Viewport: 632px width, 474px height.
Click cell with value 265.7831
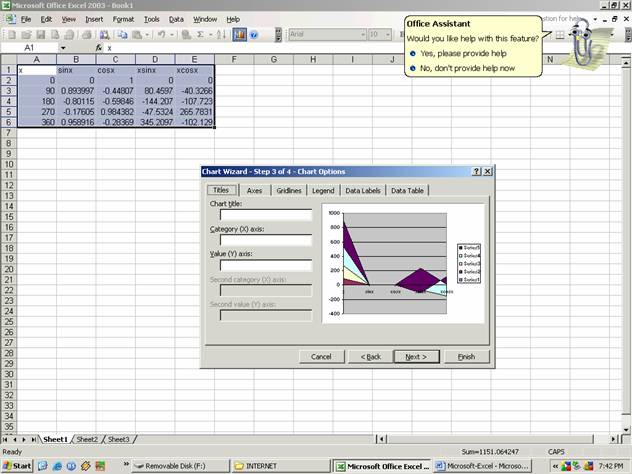pyautogui.click(x=195, y=112)
